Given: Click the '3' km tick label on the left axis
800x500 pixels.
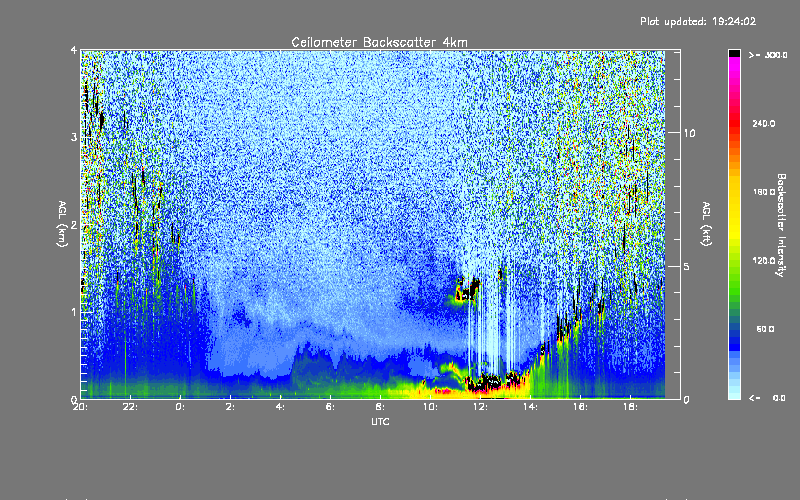Looking at the screenshot, I should tap(74, 137).
